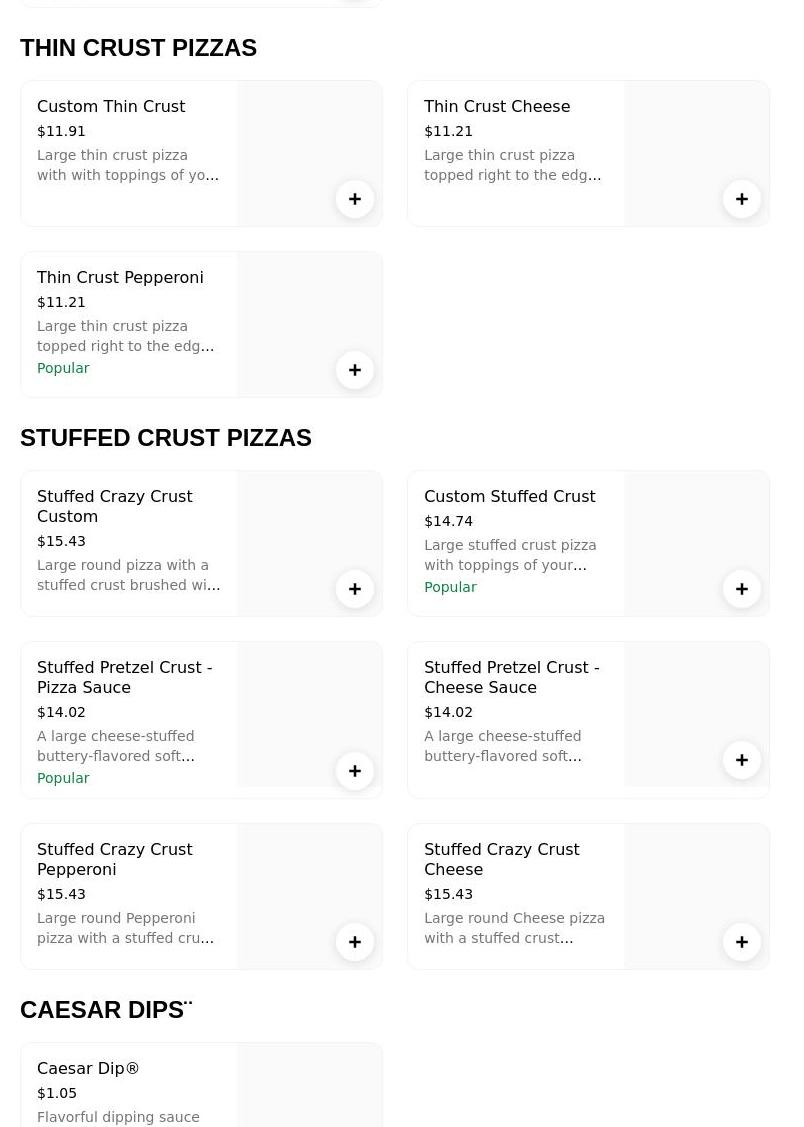Viewport: 804px width, 1127px height.
Task: Add Thin Crust Cheese to cart
Action: click(x=742, y=199)
